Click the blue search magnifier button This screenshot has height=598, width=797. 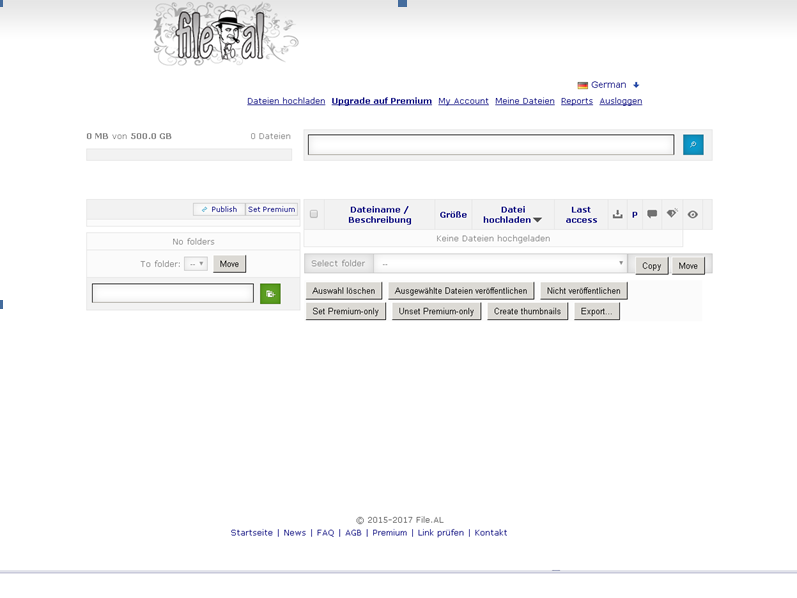[693, 145]
